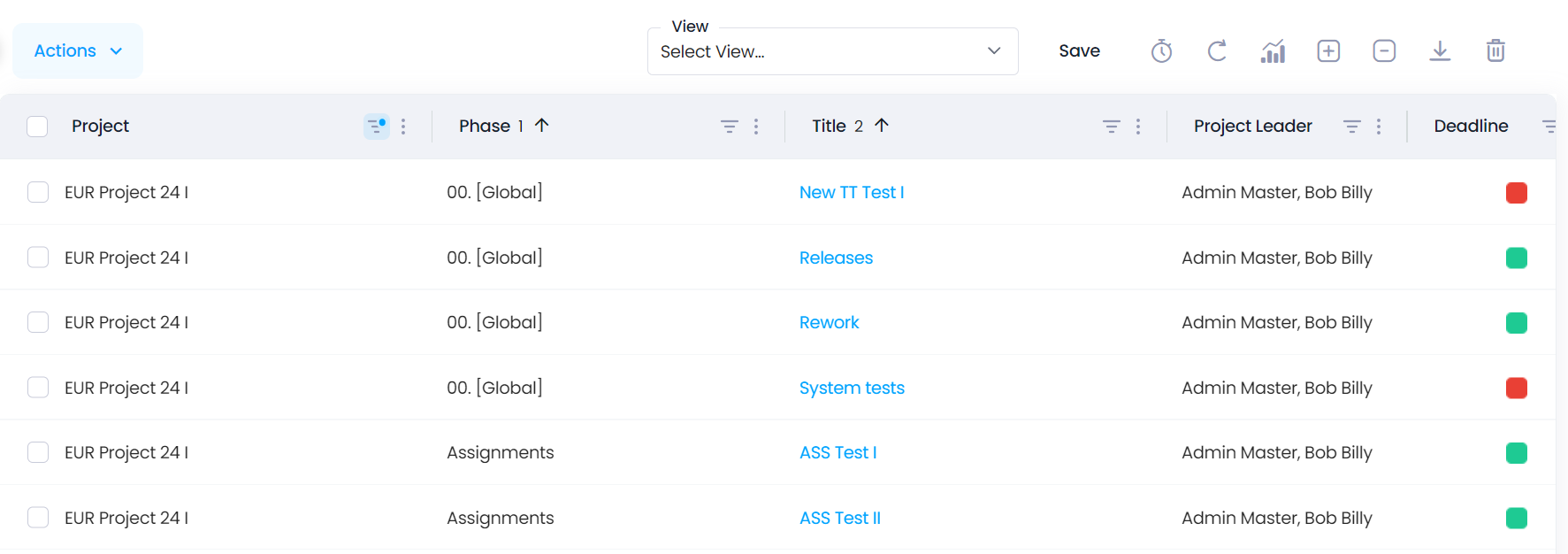Viewport: 1568px width, 554px height.
Task: Open the ASS Test II link
Action: (x=840, y=518)
